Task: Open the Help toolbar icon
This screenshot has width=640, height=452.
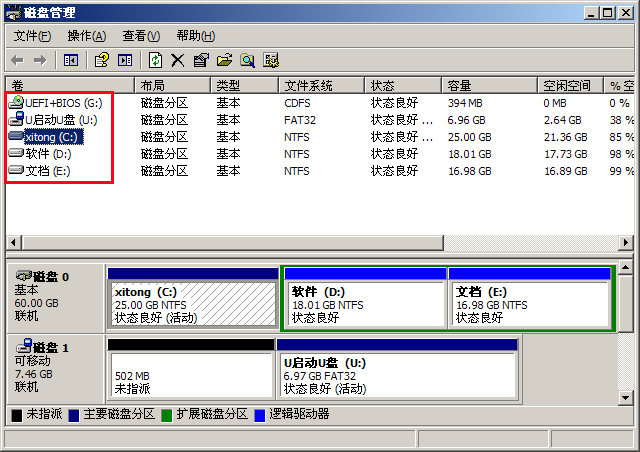Action: (102, 60)
